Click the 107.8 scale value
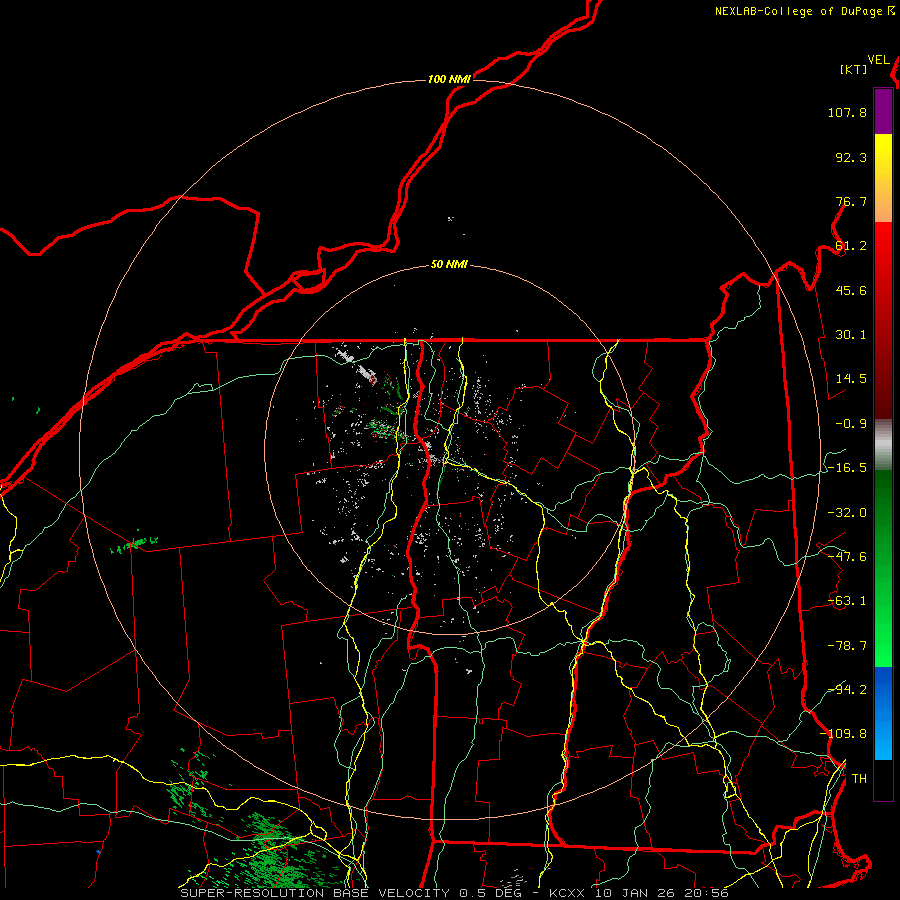Screen dimensions: 900x900 [847, 112]
